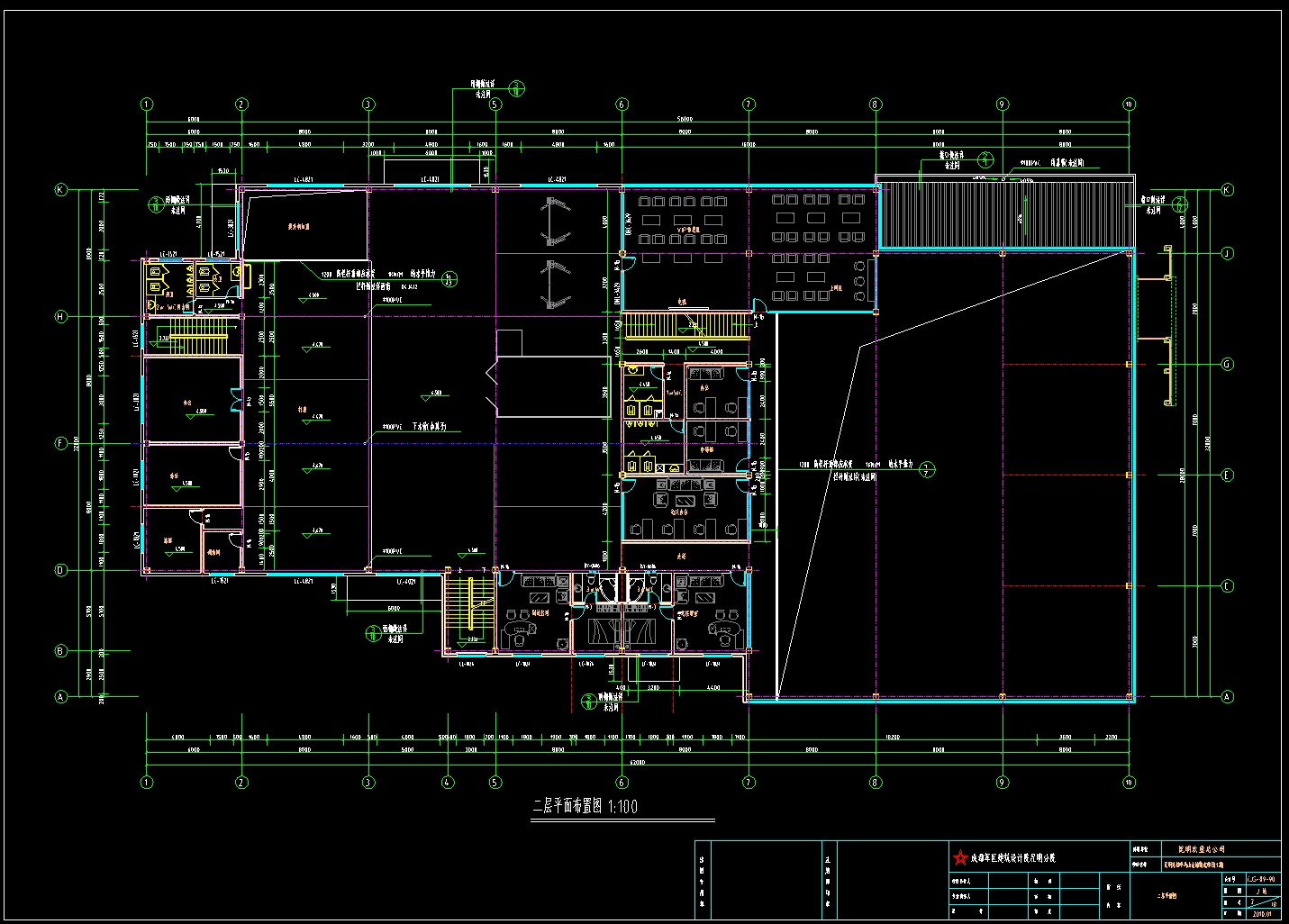Select the drawing title 二层平面布置图 1:100
The image size is (1289, 924).
[x=585, y=806]
